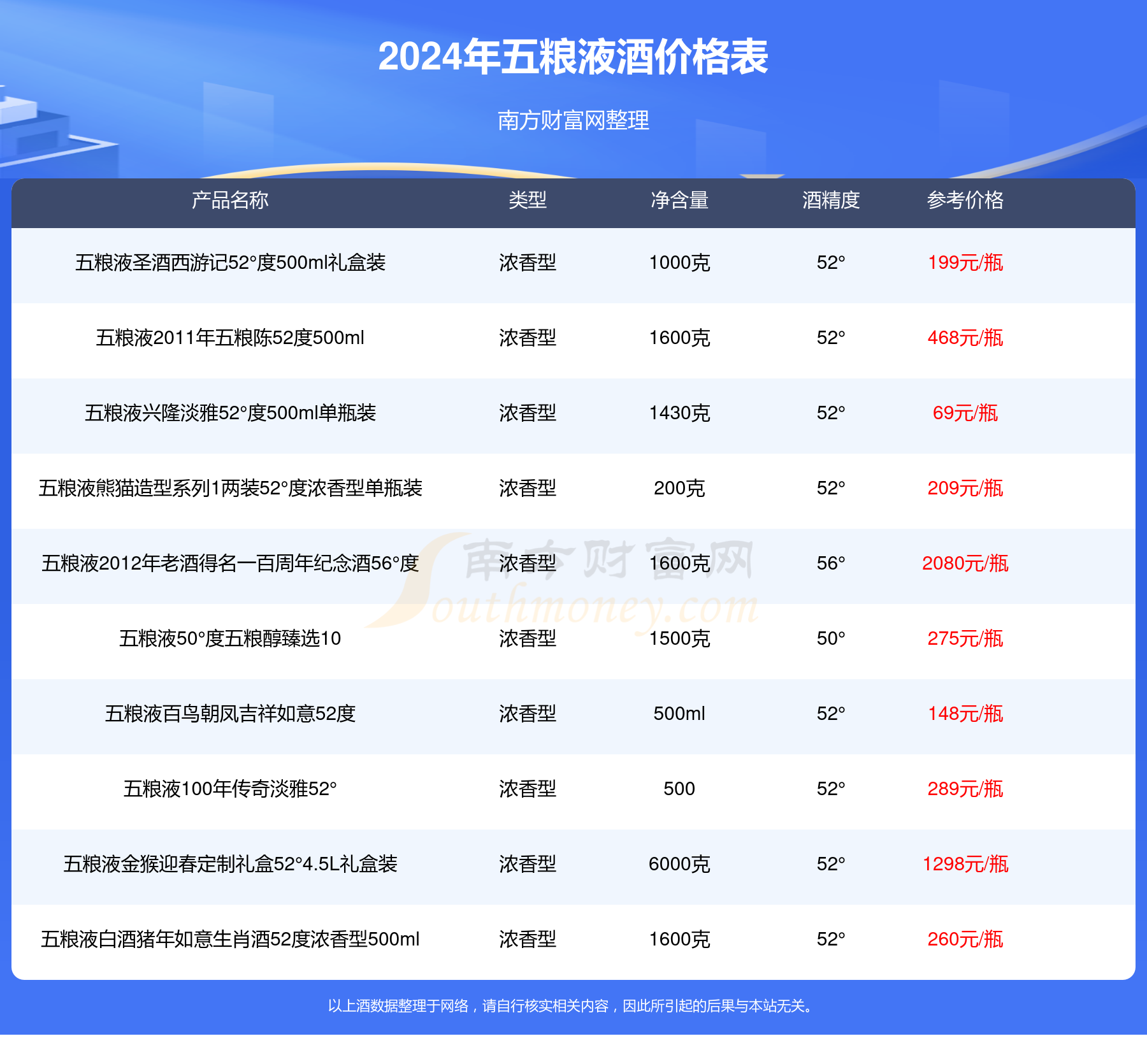Select product 五粮液熊猫造型系列1两装52°度浓香型单瓶装

[x=230, y=488]
